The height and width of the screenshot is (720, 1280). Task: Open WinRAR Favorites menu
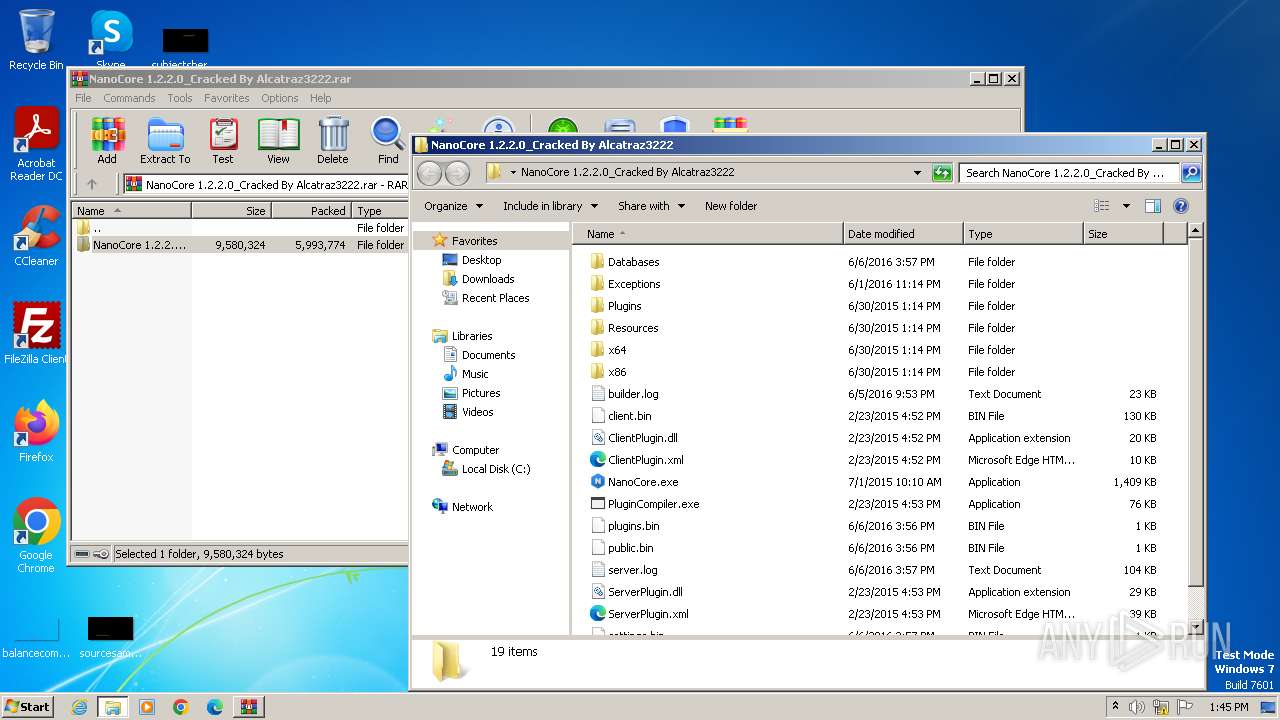point(227,98)
